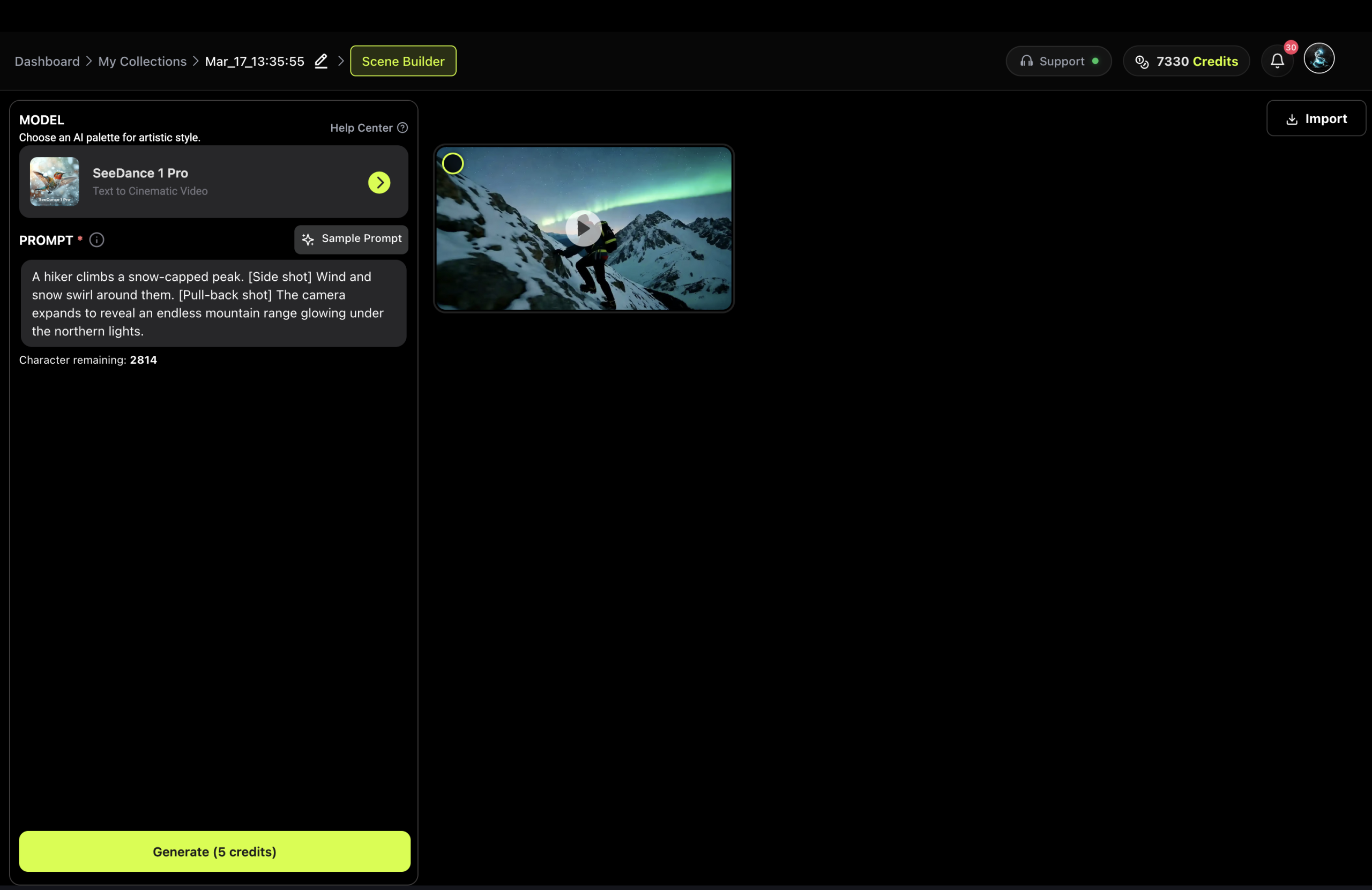The height and width of the screenshot is (890, 1372).
Task: Click the Import button
Action: pyautogui.click(x=1316, y=119)
